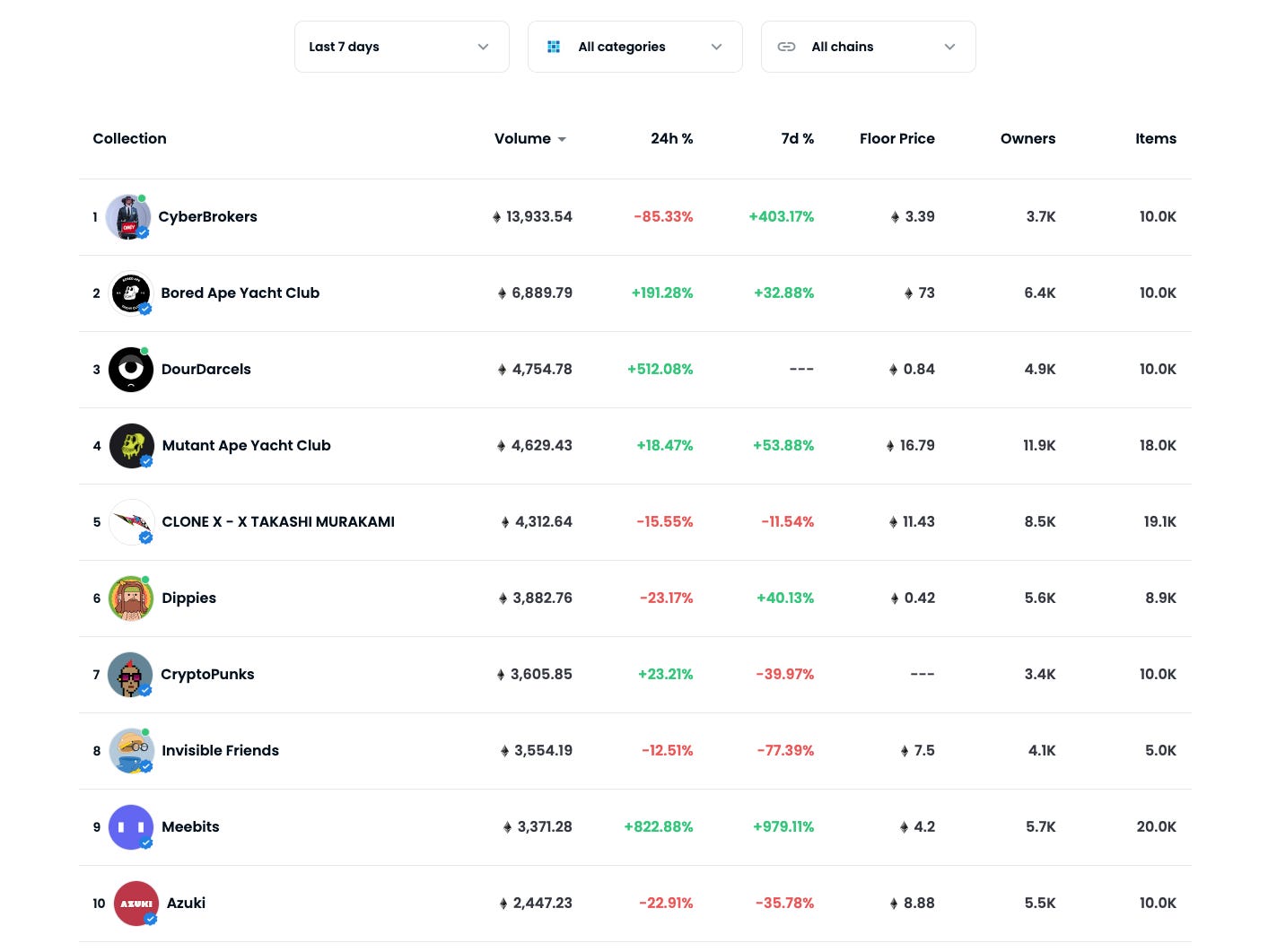This screenshot has height=952, width=1268.
Task: Open the Azuki red logo avatar
Action: pos(136,904)
